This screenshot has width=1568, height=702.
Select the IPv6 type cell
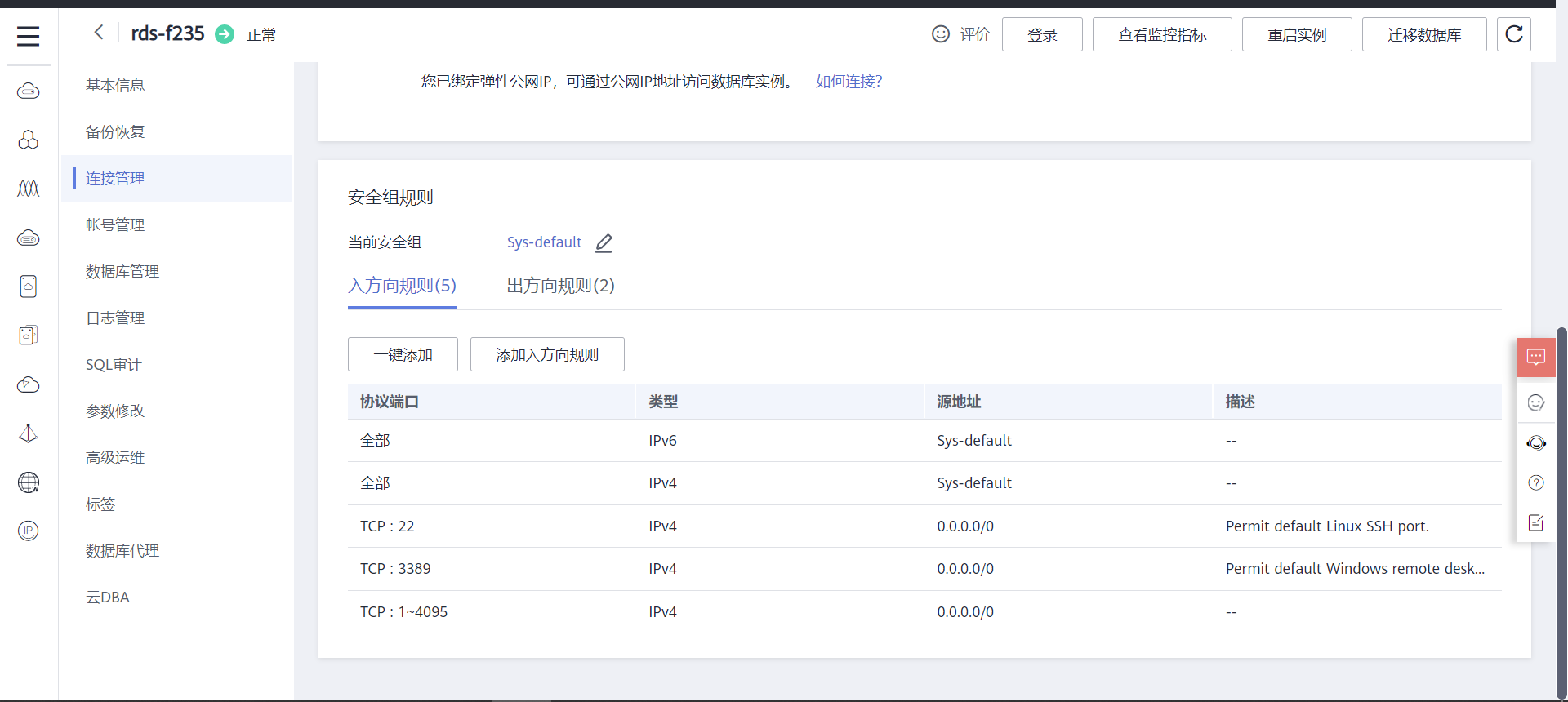point(662,441)
